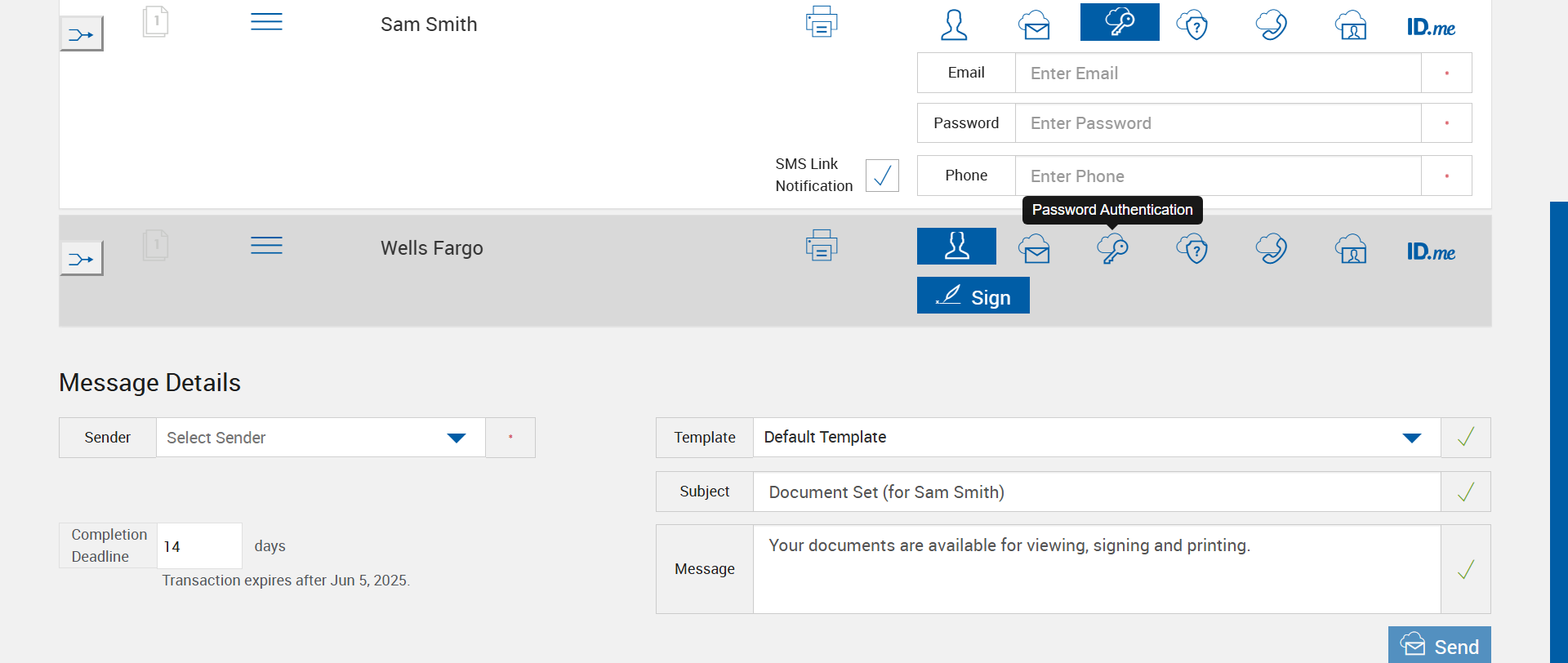Select email authentication icon in Wells Fargo row
This screenshot has width=1568, height=663.
pos(1034,248)
